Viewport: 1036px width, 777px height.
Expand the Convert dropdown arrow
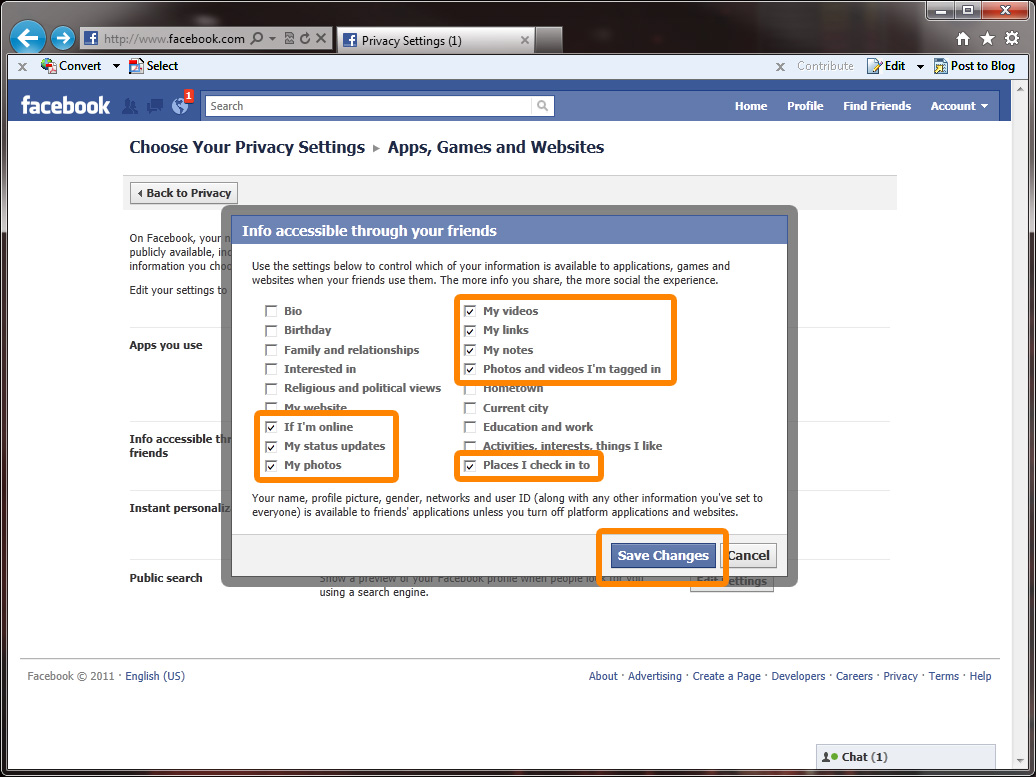click(x=116, y=66)
